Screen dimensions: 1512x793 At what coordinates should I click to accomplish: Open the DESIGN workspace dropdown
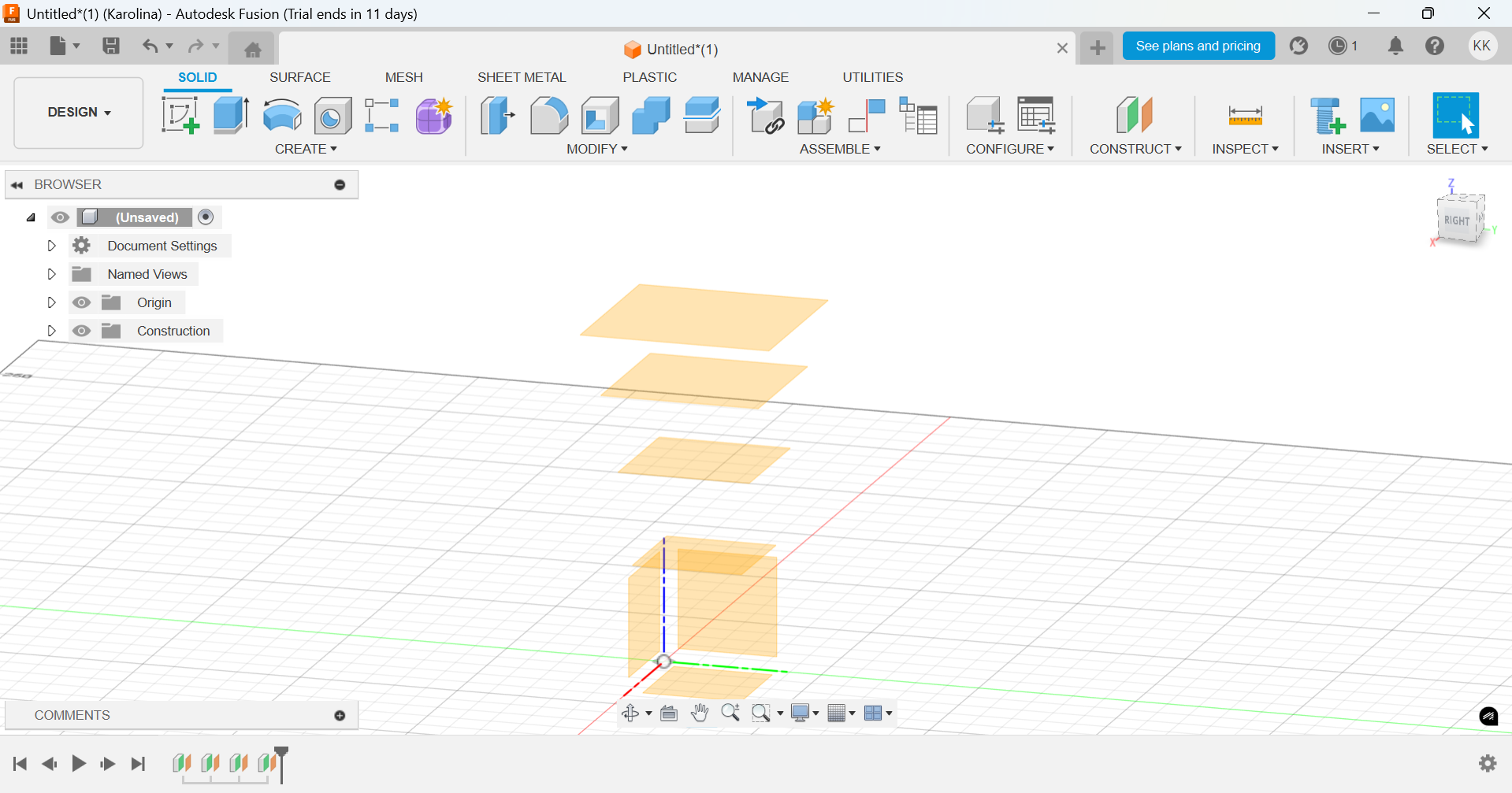pos(79,113)
